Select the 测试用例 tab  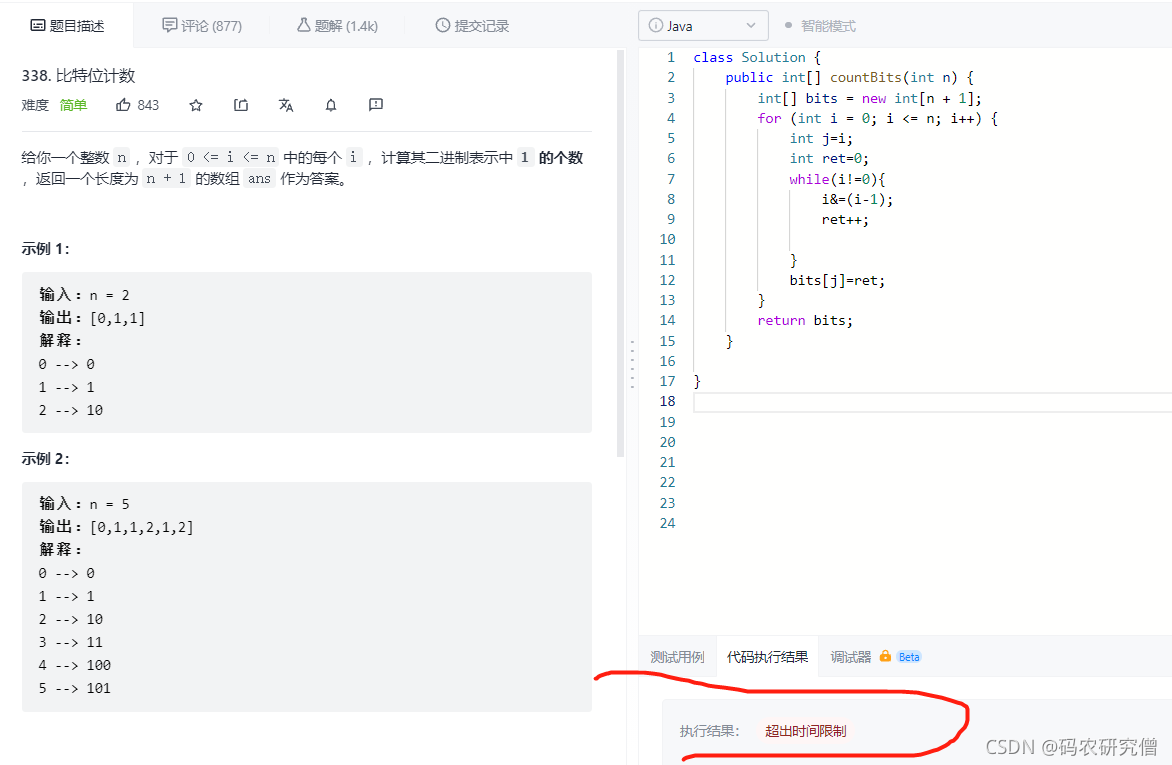677,657
